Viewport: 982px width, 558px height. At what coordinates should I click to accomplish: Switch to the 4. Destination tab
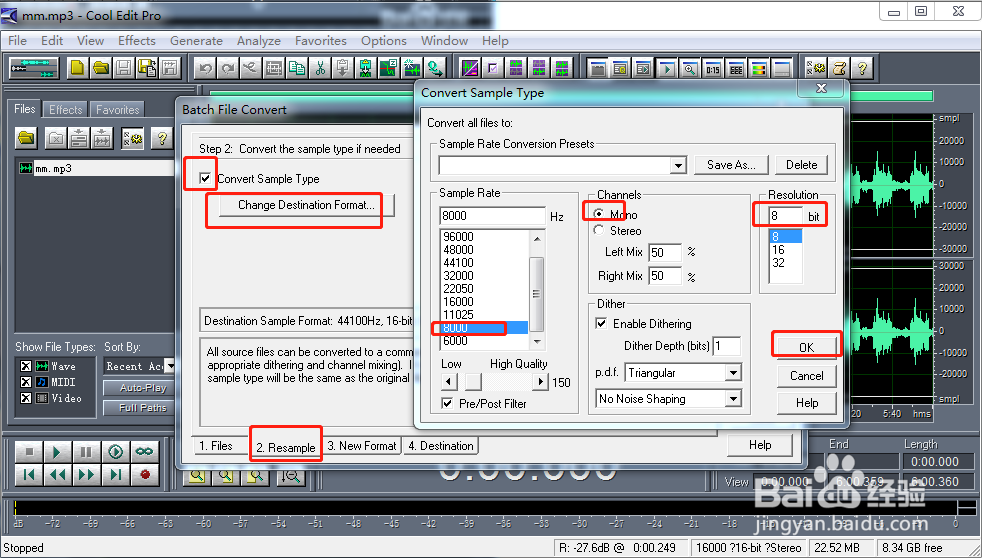click(x=440, y=446)
